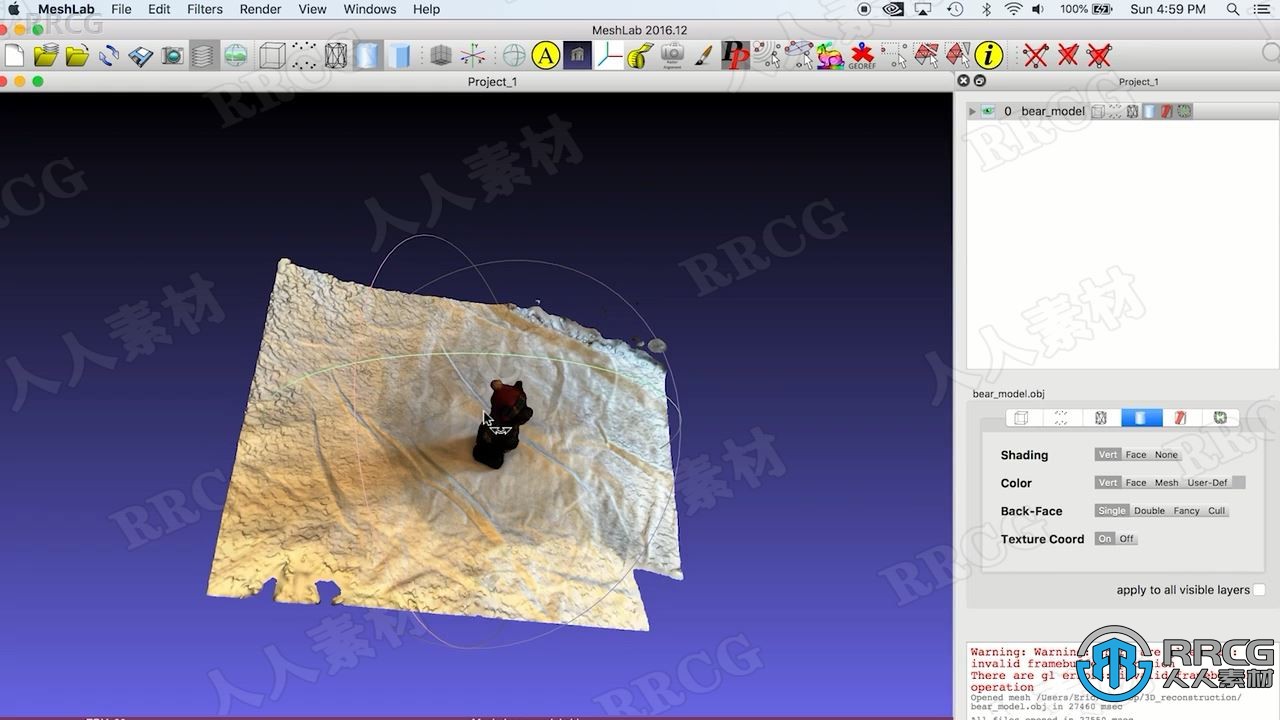Open the Edit menu

159,9
